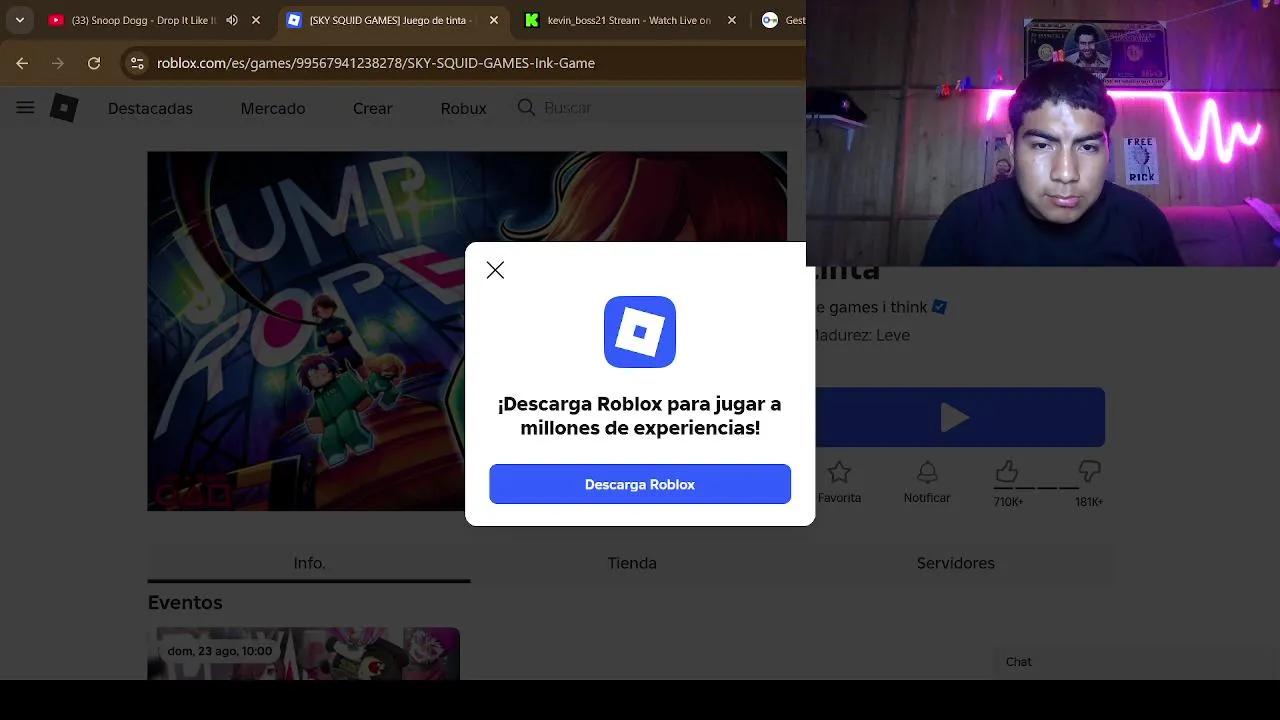Switch to Snoop Dogg YouTube tab
The image size is (1280, 720).
pyautogui.click(x=144, y=20)
